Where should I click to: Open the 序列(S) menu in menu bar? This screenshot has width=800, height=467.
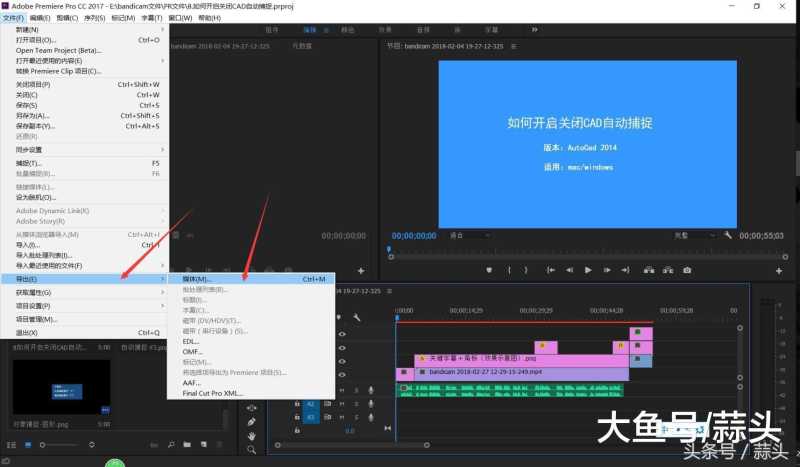tap(94, 18)
